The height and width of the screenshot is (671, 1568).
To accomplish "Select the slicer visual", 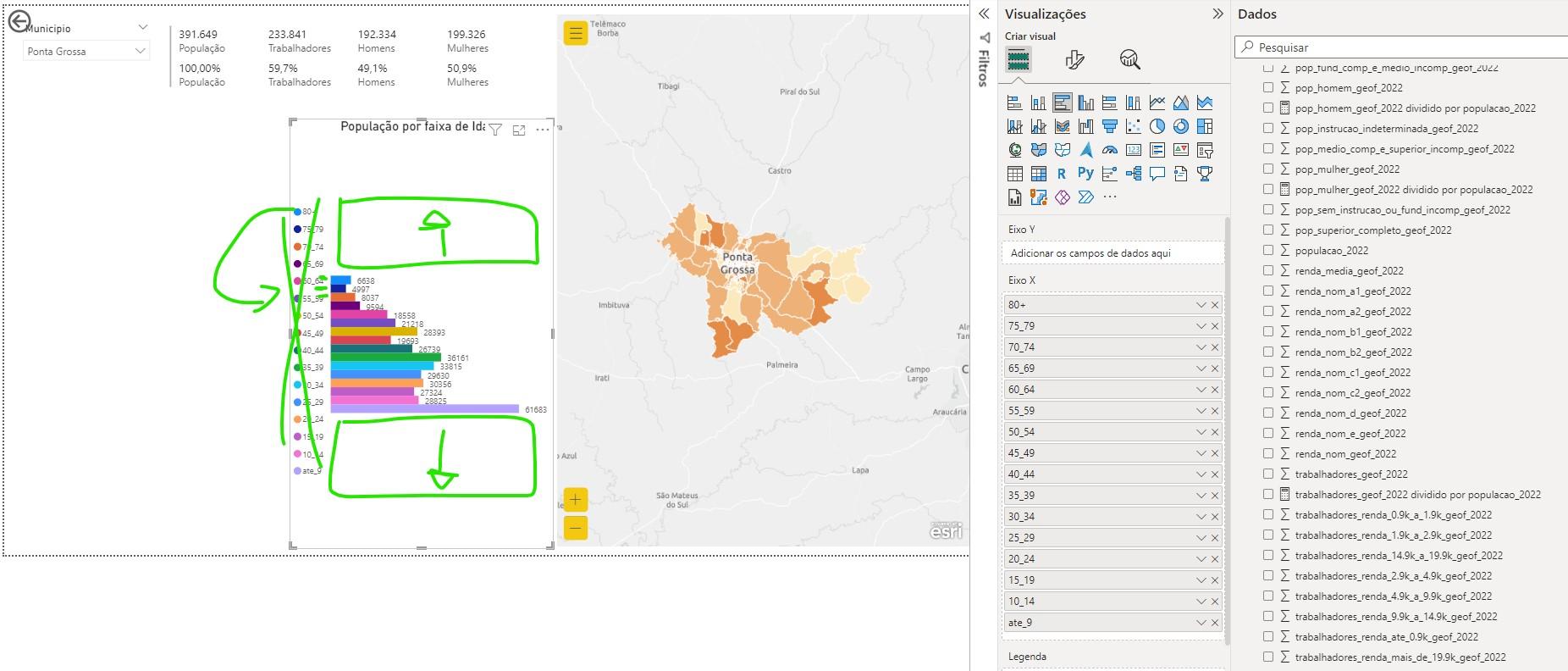I will 1205,150.
